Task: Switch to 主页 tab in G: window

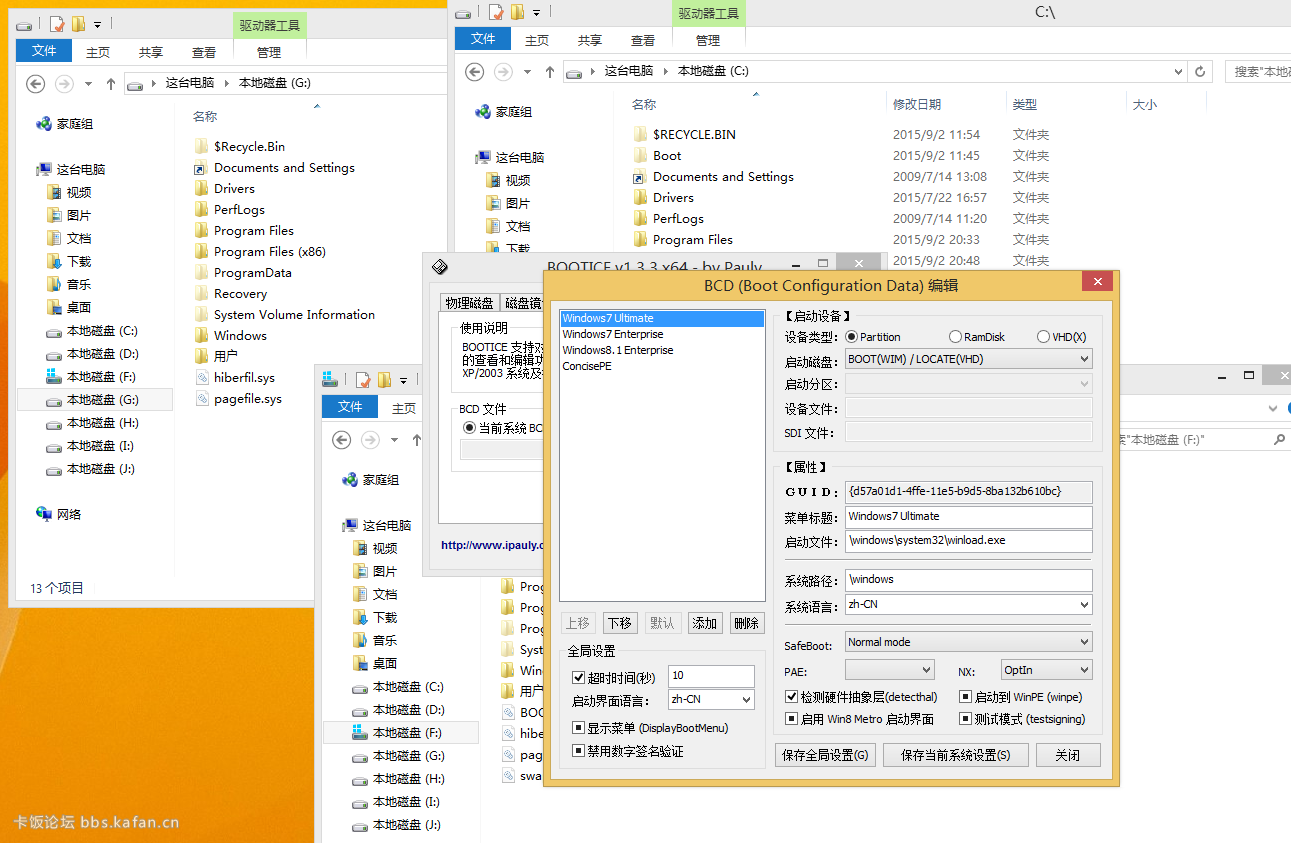Action: point(98,53)
